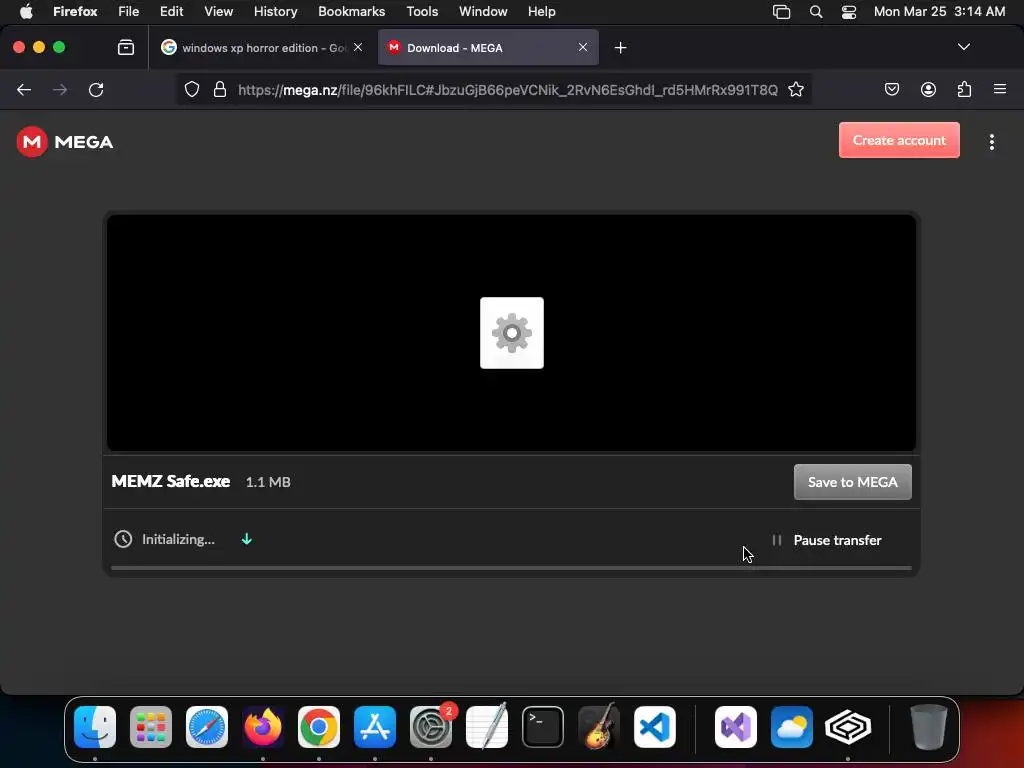Click the Stage Manager menu bar icon
1024x768 pixels.
pyautogui.click(x=782, y=12)
